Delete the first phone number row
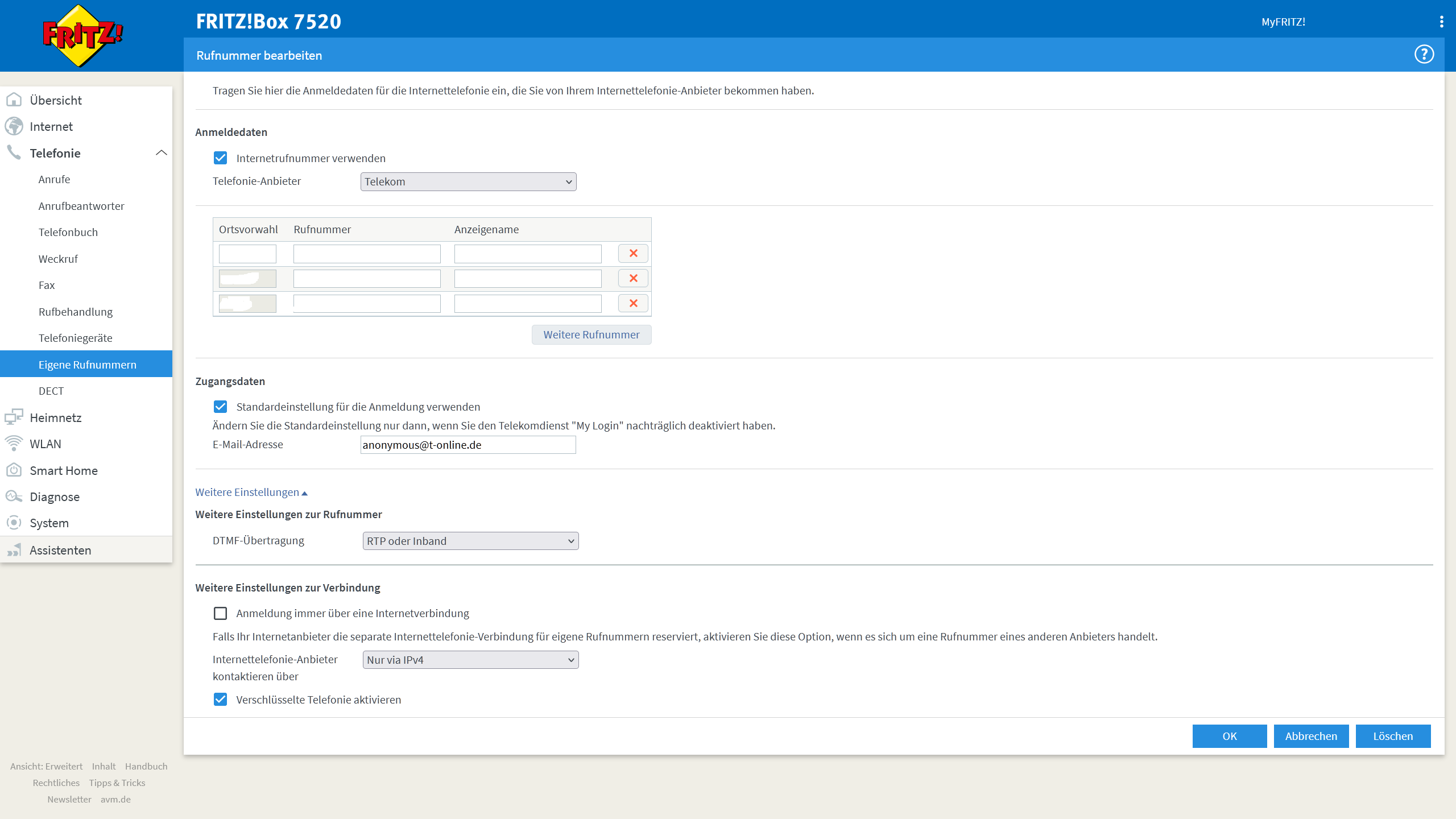 633,254
